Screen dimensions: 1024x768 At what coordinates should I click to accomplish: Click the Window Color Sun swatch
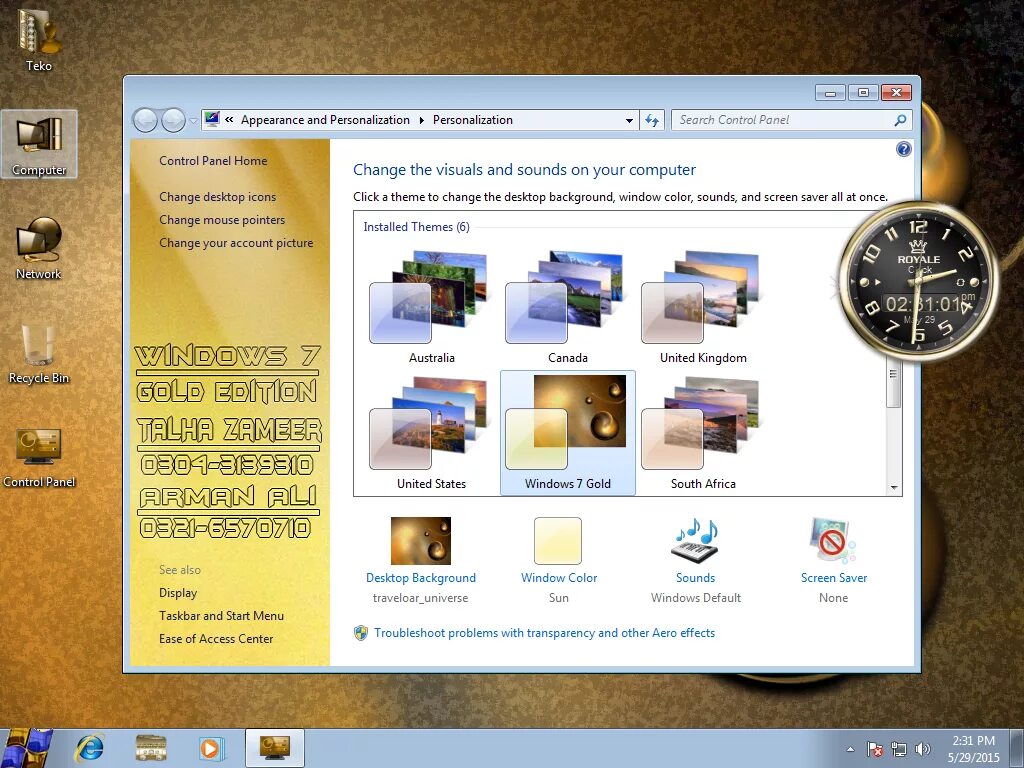tap(558, 541)
